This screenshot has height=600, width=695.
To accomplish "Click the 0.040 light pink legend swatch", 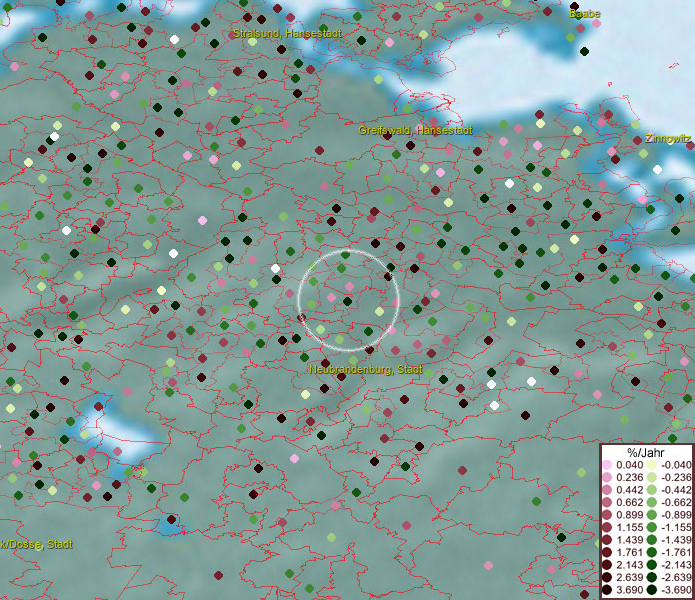I will tap(608, 465).
